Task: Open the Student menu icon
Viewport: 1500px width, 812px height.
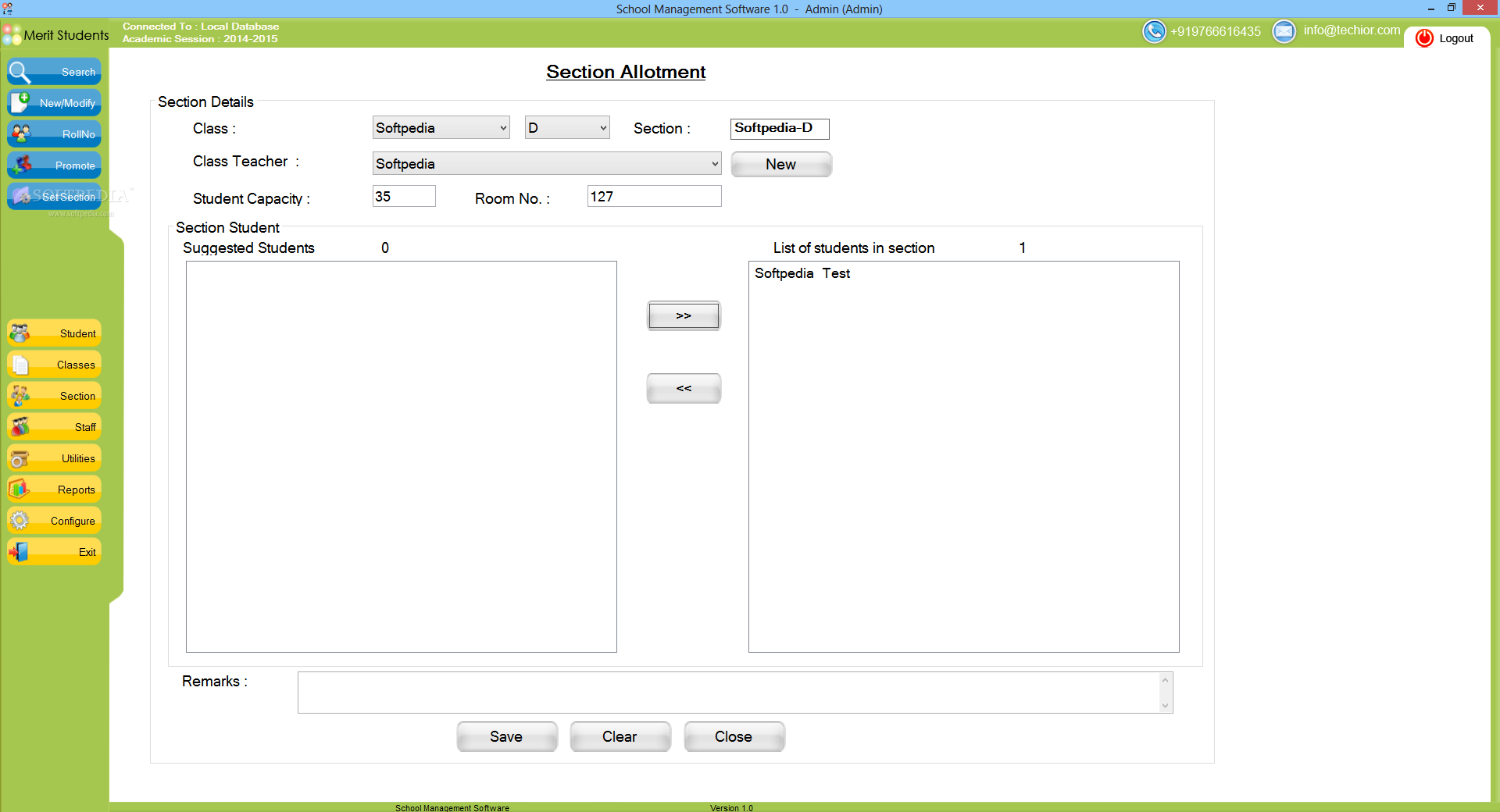Action: pos(20,333)
